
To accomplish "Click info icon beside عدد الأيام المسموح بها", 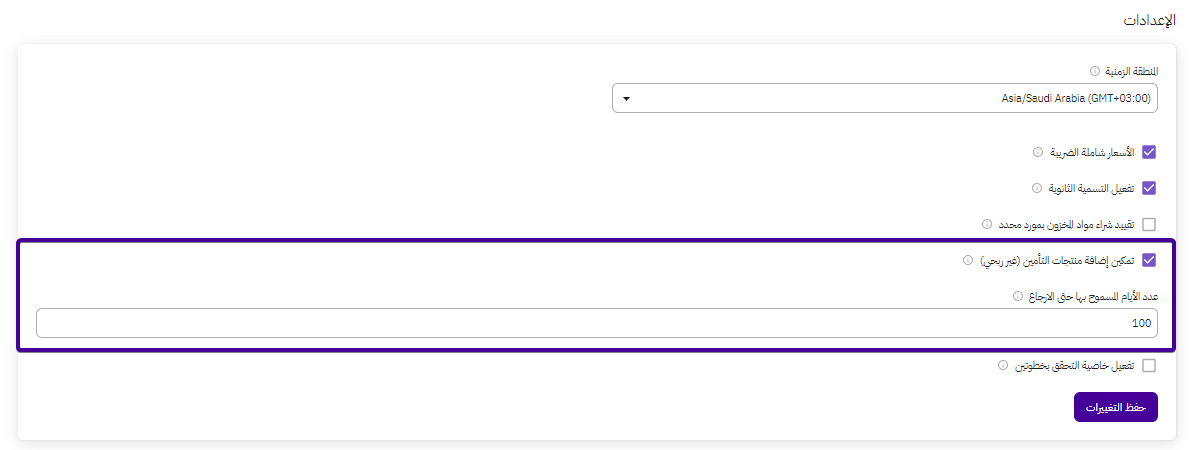I will pyautogui.click(x=1018, y=296).
